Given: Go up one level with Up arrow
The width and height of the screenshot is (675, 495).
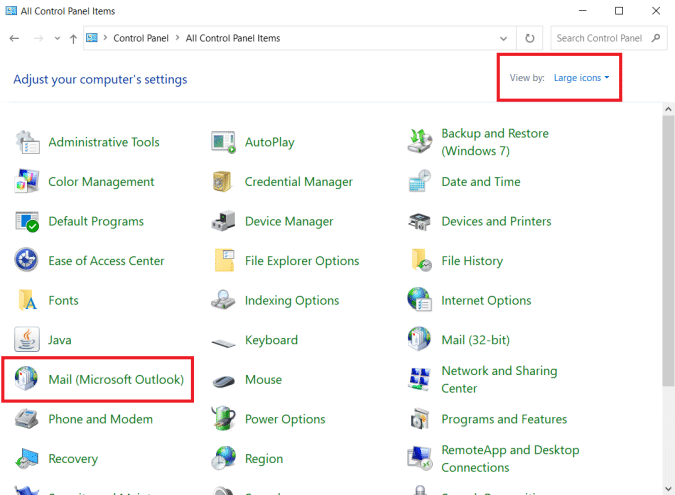Looking at the screenshot, I should click(x=73, y=39).
